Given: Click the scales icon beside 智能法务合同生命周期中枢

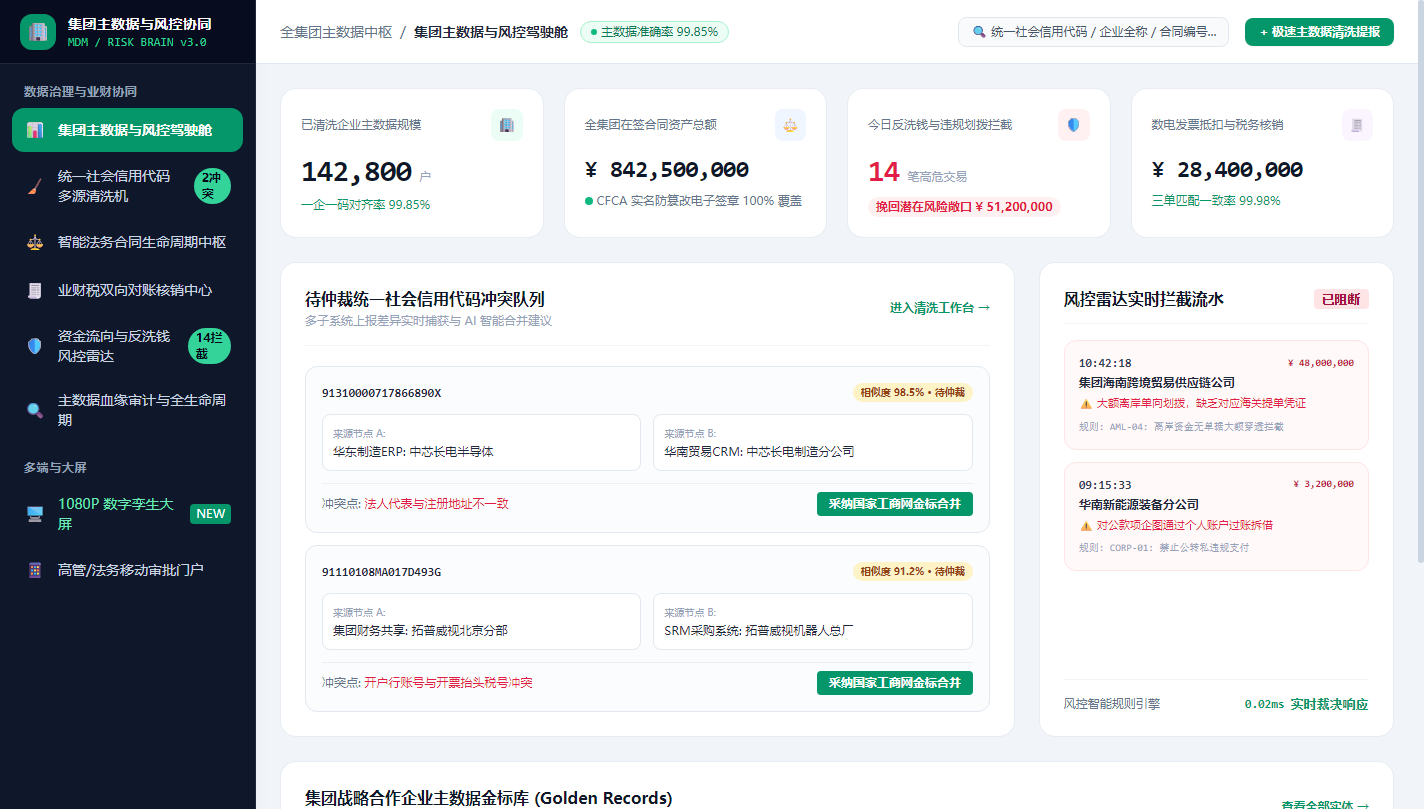Looking at the screenshot, I should [35, 242].
